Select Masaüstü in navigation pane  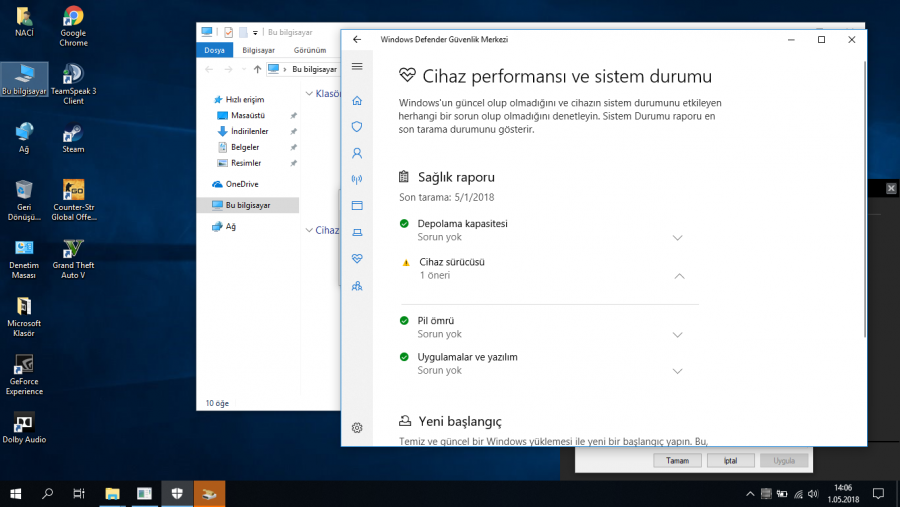point(248,115)
